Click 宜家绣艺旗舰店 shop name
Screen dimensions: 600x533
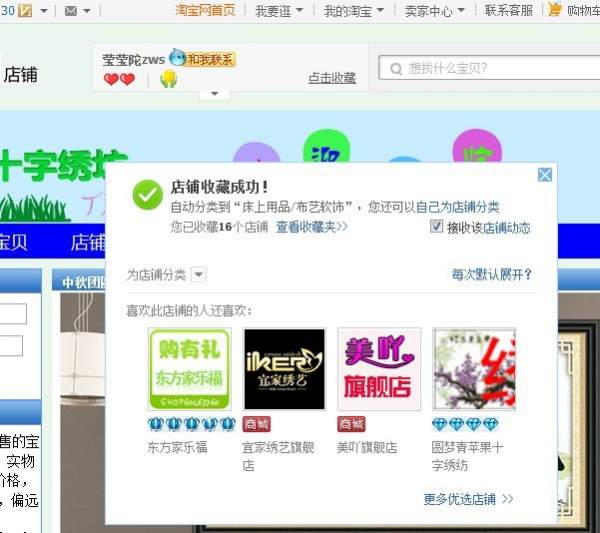(278, 456)
